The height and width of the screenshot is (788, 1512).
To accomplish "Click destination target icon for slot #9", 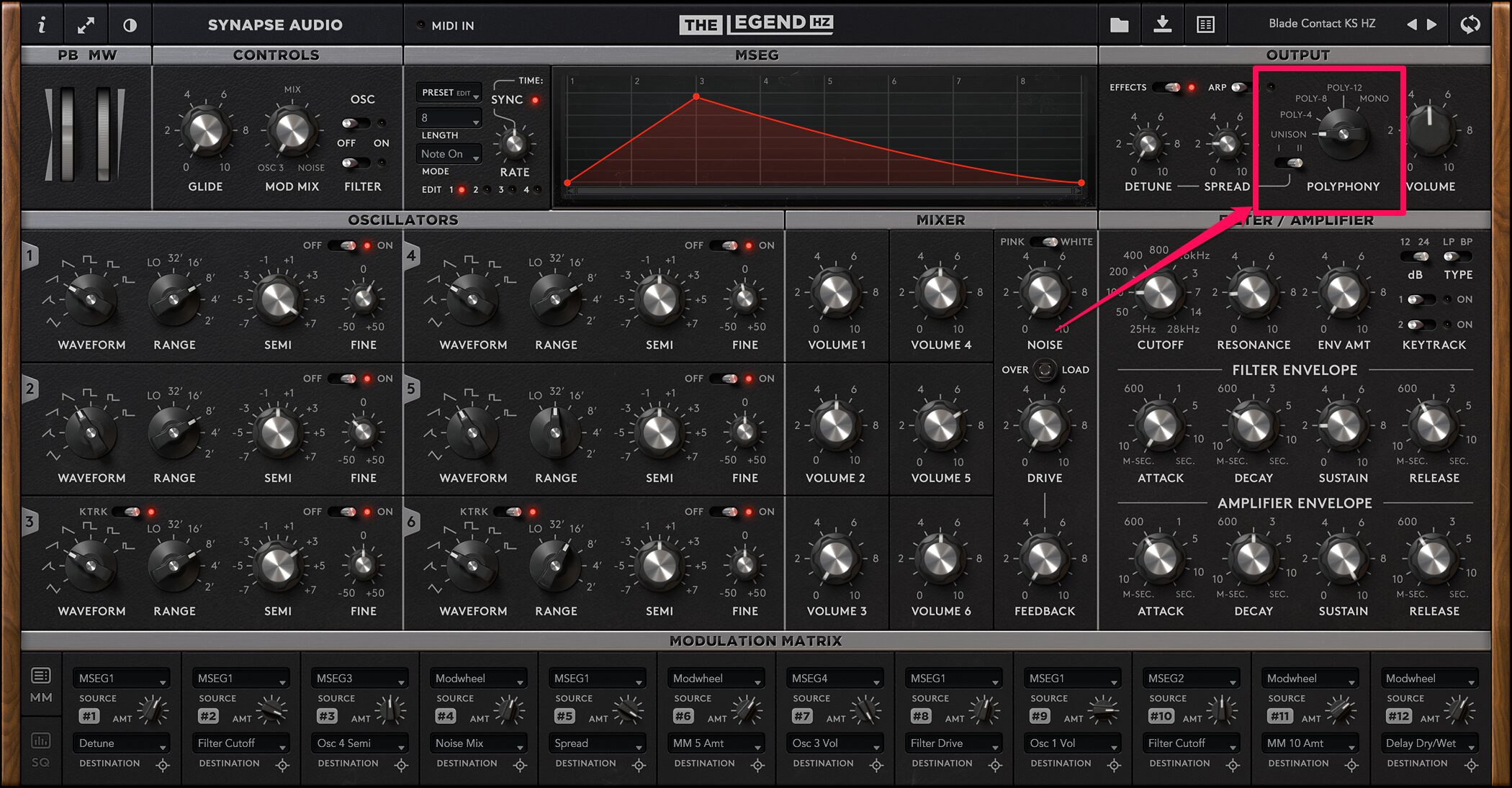I will [x=1114, y=765].
